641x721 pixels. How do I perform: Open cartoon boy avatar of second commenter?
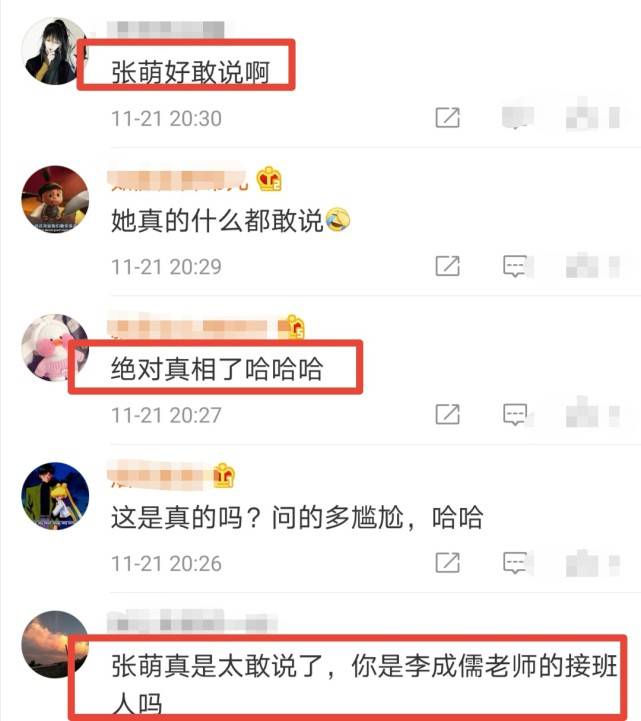pyautogui.click(x=55, y=199)
